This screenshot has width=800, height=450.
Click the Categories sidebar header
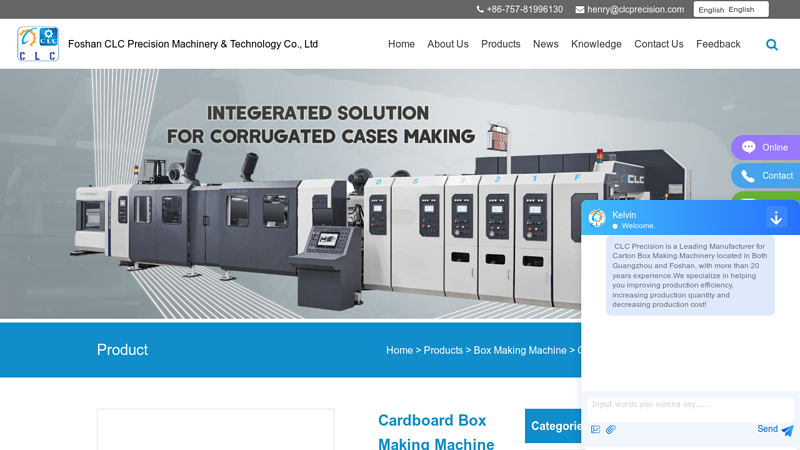(x=553, y=426)
